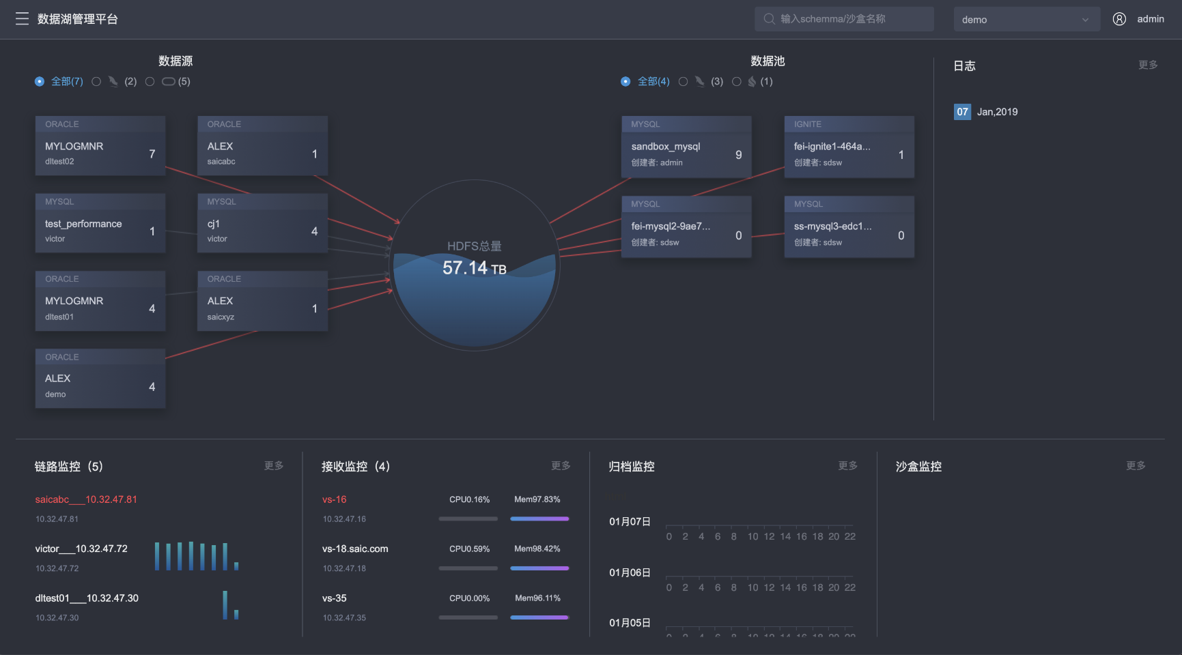Screen dimensions: 1182x655
Task: Click 更多 in the 链路监控 panel
Action: [273, 466]
